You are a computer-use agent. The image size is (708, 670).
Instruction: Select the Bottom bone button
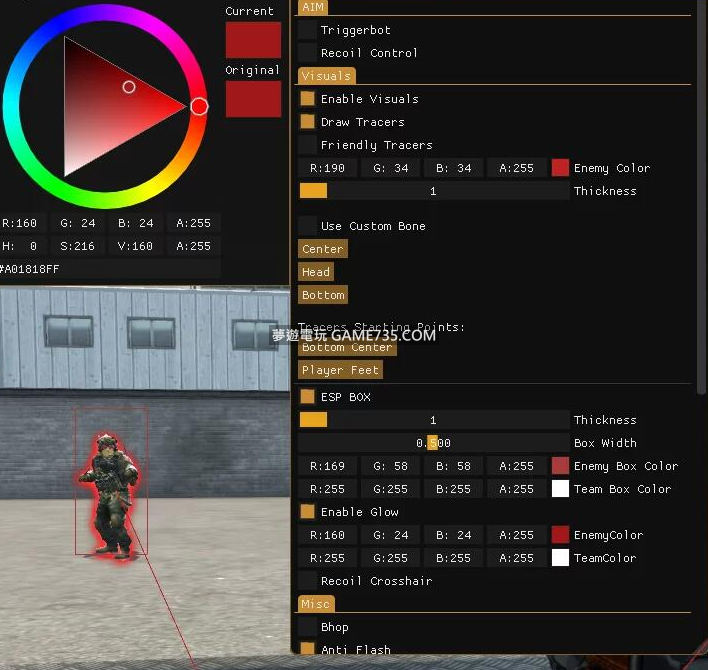click(x=323, y=295)
